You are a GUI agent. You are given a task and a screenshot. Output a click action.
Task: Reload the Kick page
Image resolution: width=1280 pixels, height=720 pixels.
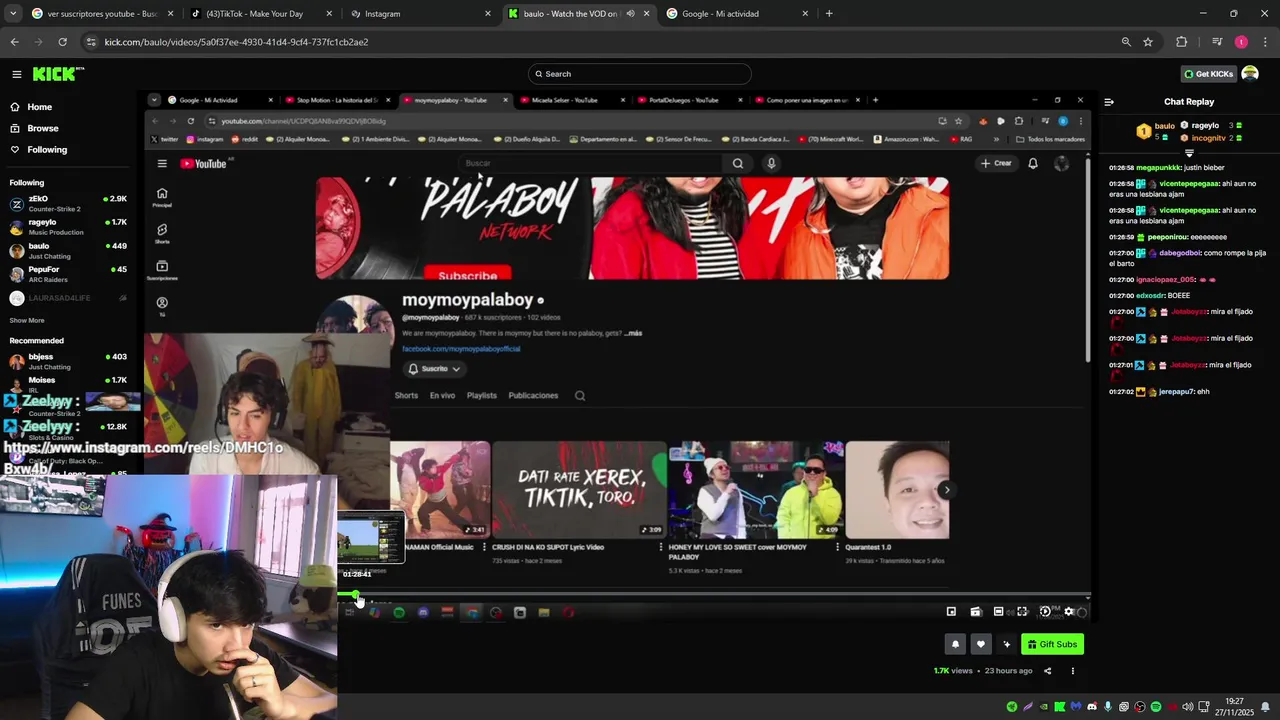tap(62, 42)
